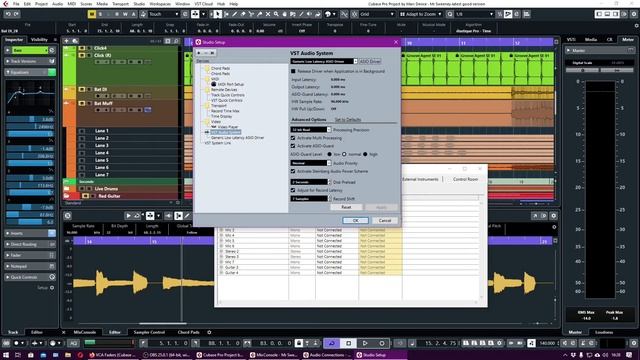Viewport: 640px width, 360px height.
Task: Switch to OBS in the taskbar
Action: (x=167, y=355)
